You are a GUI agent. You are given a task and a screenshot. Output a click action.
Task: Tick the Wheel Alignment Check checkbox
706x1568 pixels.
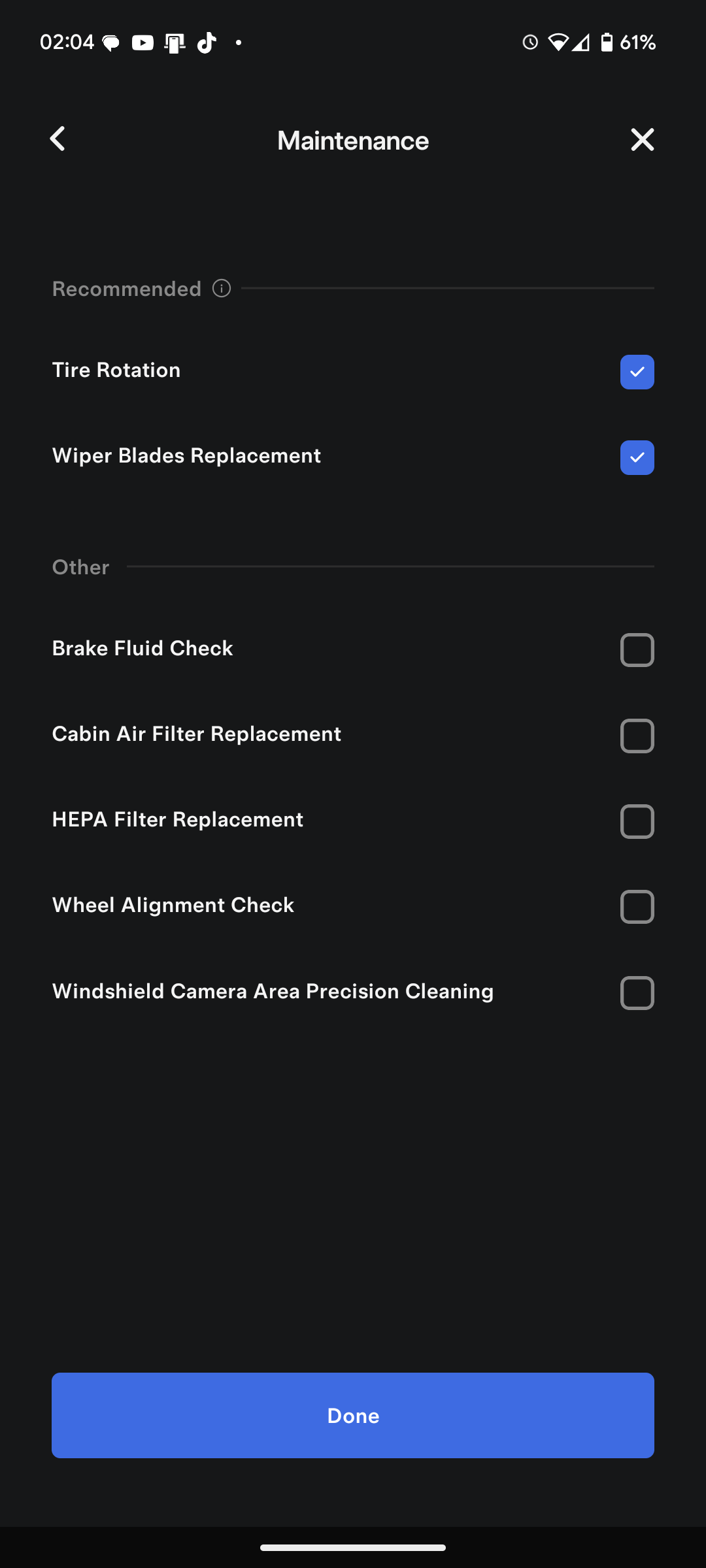(x=637, y=907)
